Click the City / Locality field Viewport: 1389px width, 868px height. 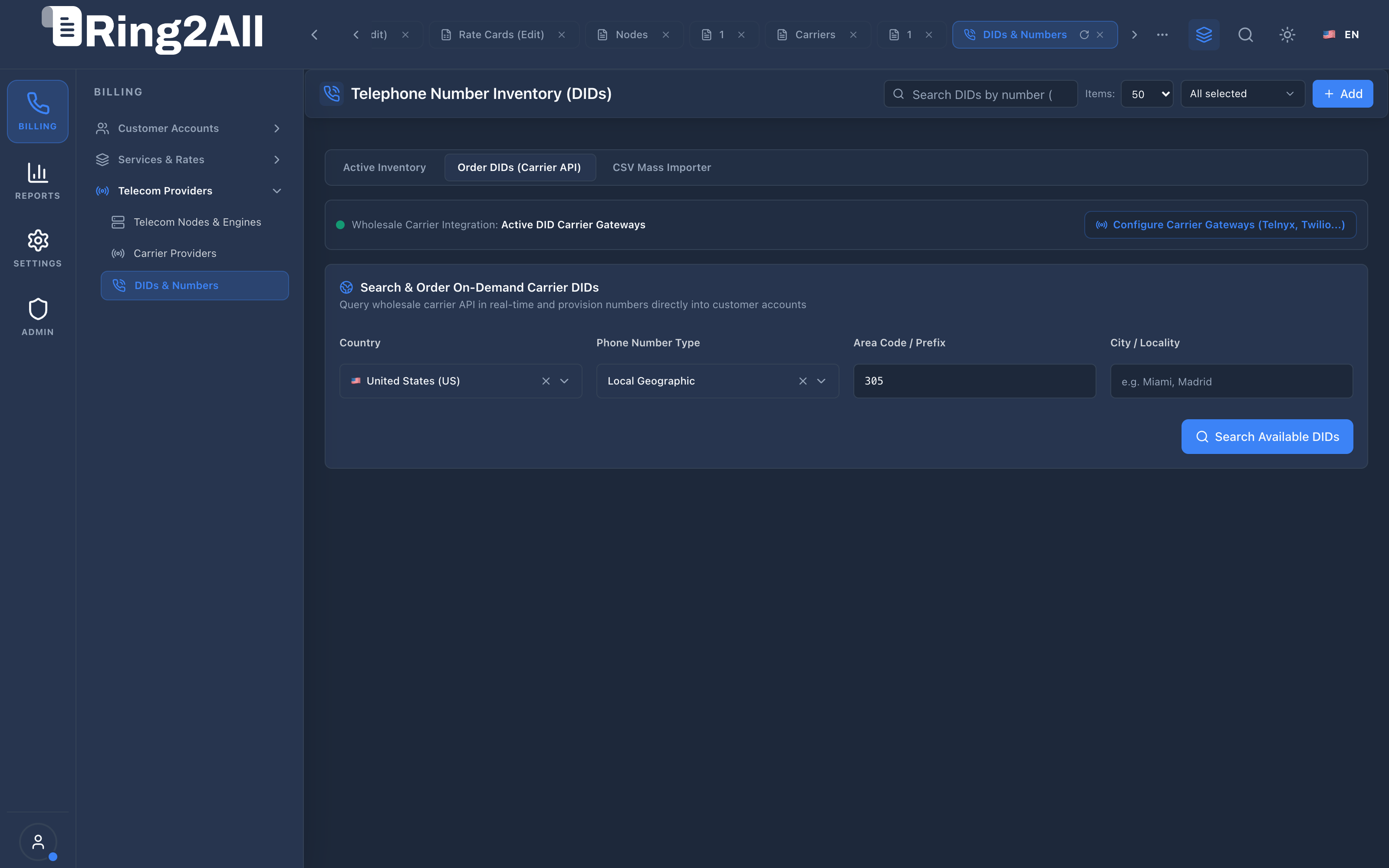(x=1231, y=381)
